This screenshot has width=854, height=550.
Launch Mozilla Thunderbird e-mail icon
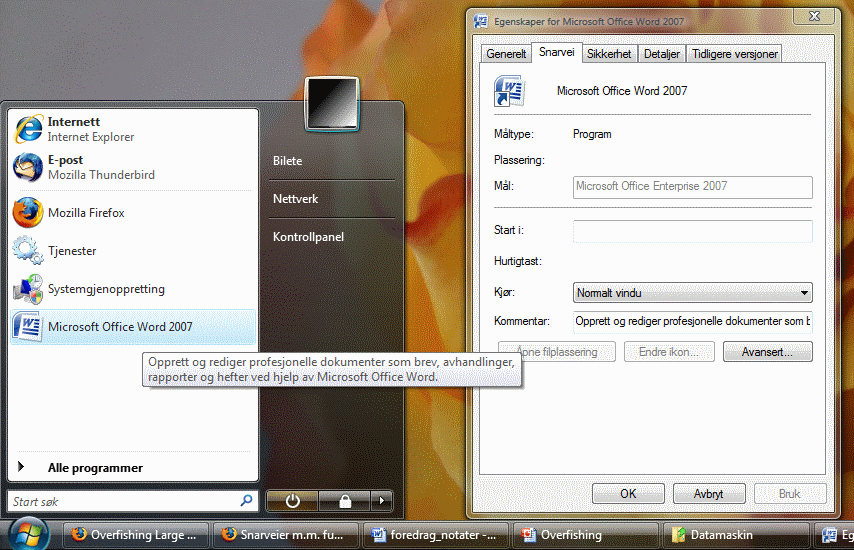28,167
